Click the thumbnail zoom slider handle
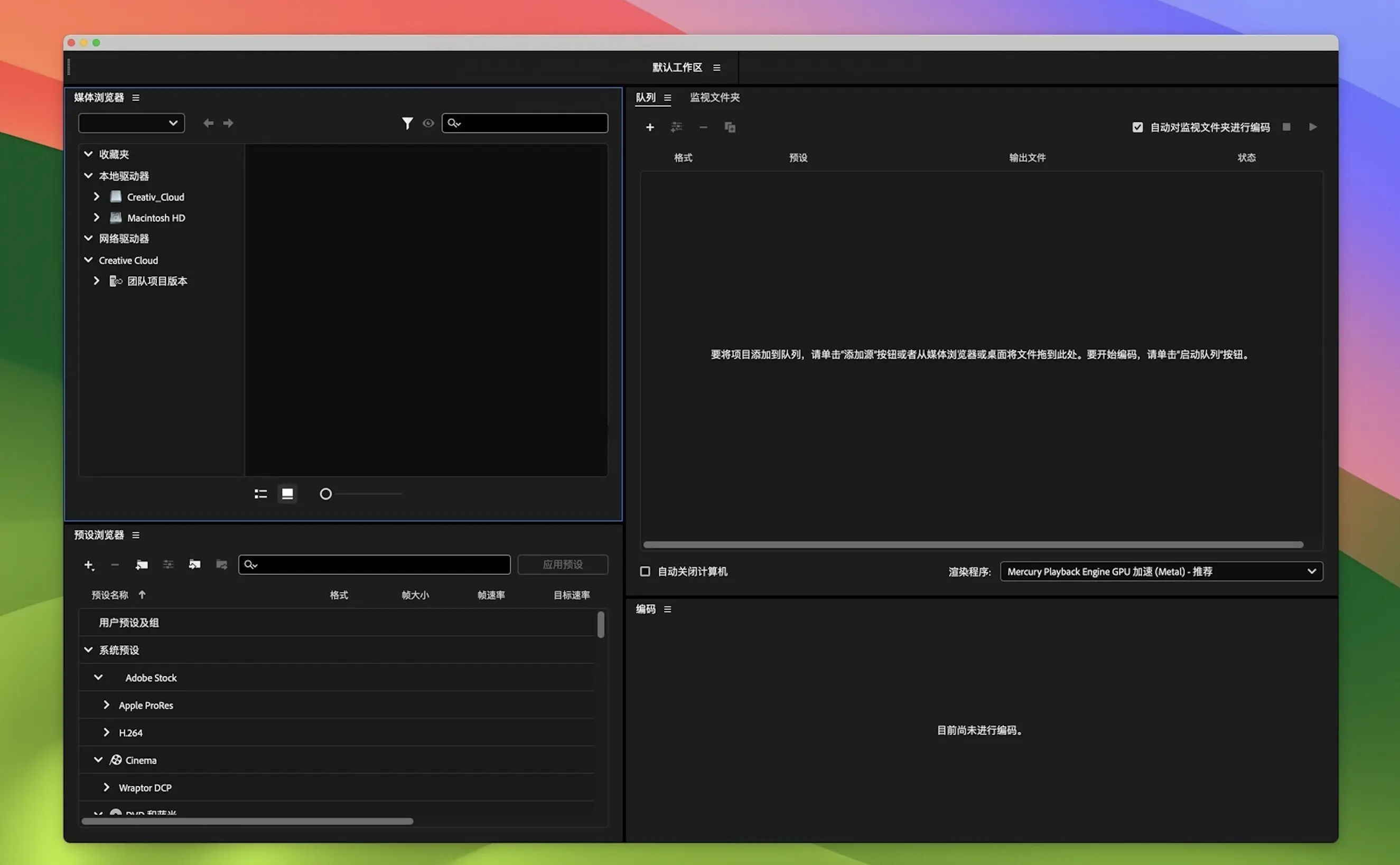1400x865 pixels. pyautogui.click(x=325, y=494)
